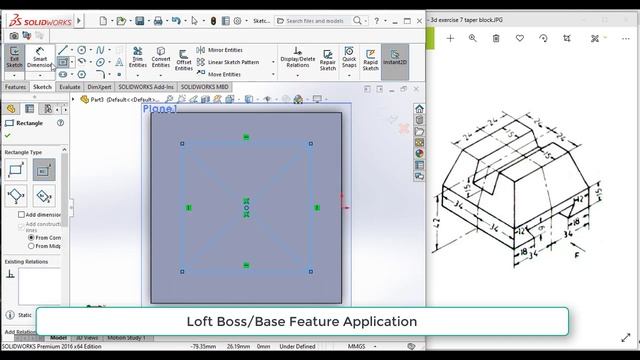Viewport: 640px width, 360px height.
Task: Select the Point sketch tool
Action: [x=119, y=74]
